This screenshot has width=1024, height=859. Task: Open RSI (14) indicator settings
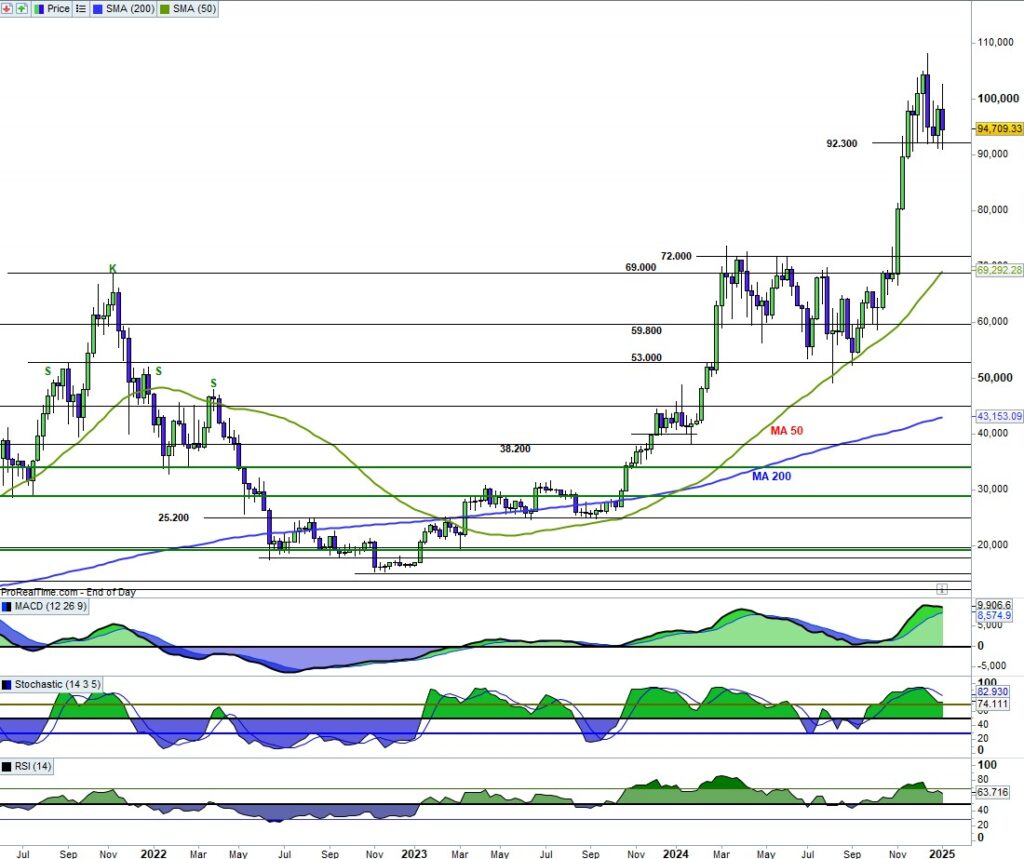coord(33,766)
